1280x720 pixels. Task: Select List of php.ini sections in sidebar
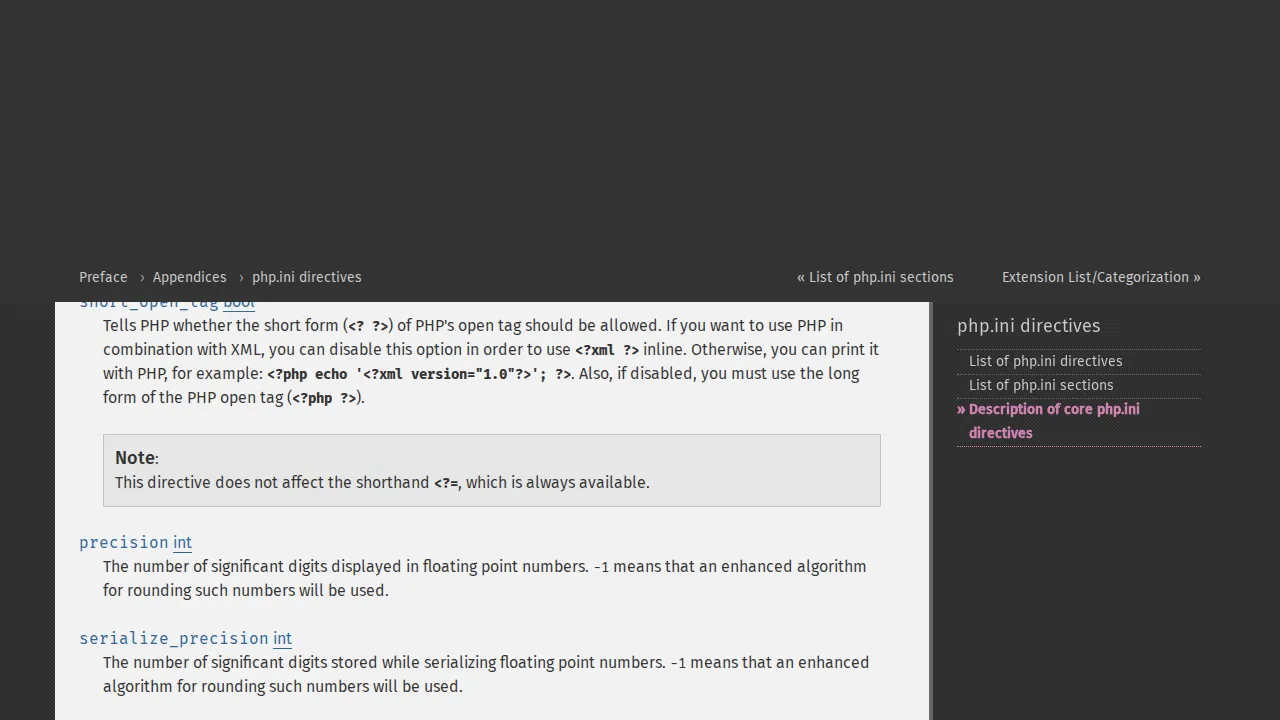tap(1041, 385)
